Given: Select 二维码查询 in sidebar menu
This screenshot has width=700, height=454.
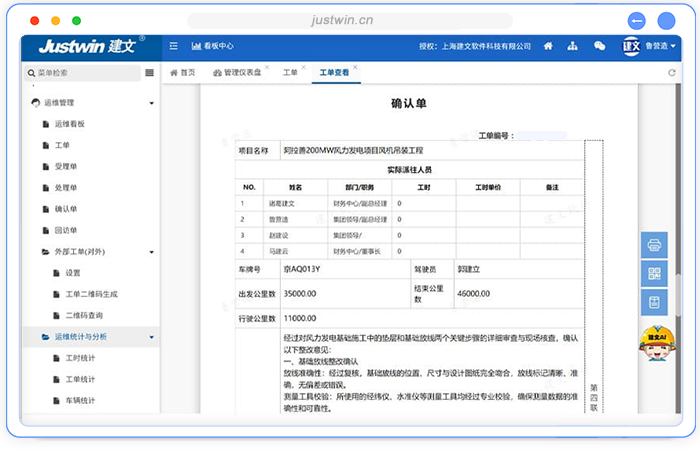Looking at the screenshot, I should pyautogui.click(x=84, y=315).
